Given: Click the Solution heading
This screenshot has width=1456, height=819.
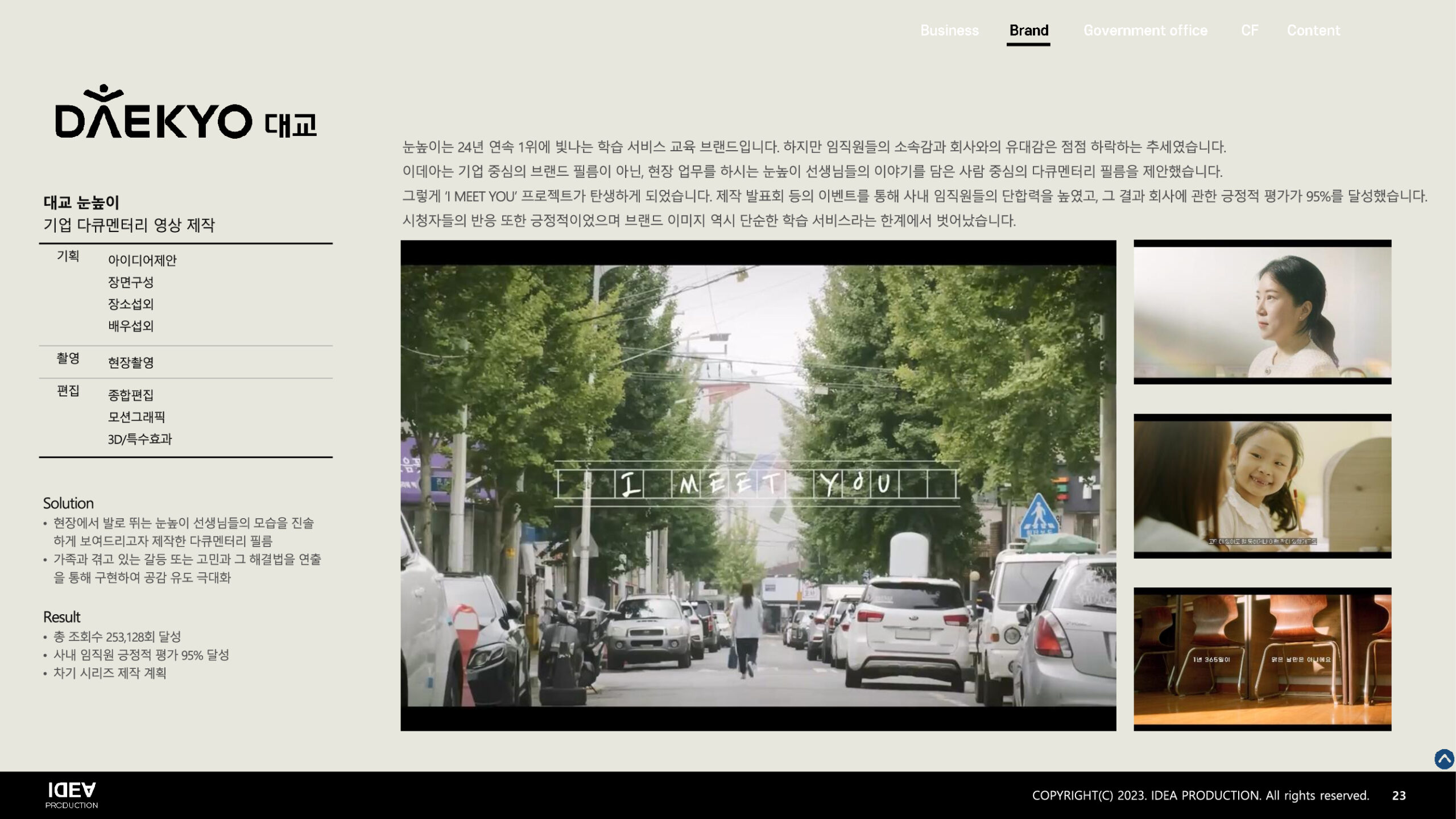Looking at the screenshot, I should pyautogui.click(x=68, y=503).
